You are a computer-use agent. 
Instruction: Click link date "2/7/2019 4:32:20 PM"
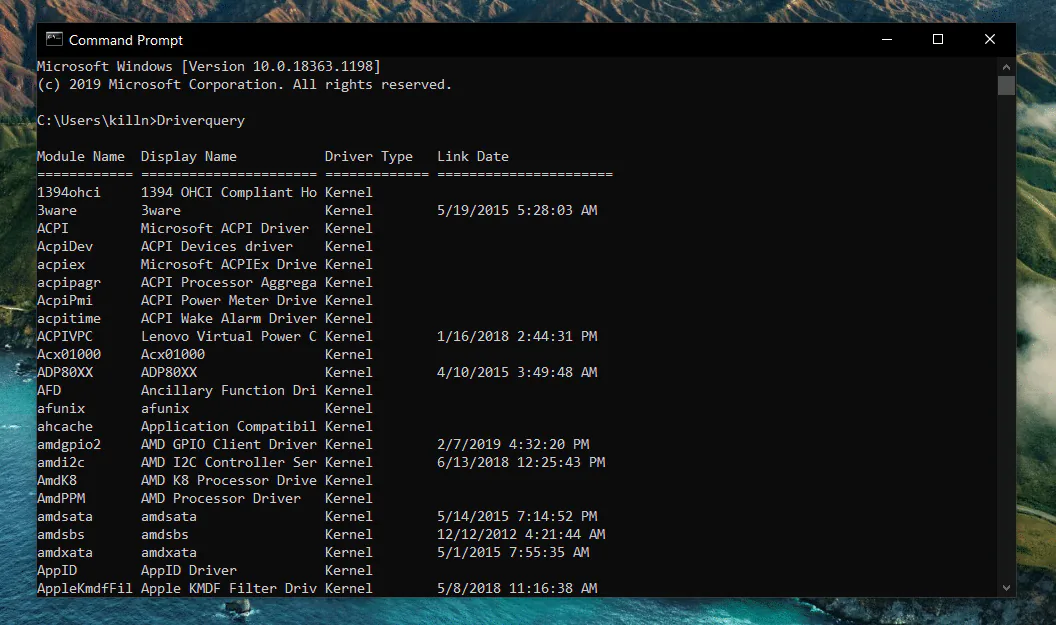tap(513, 445)
